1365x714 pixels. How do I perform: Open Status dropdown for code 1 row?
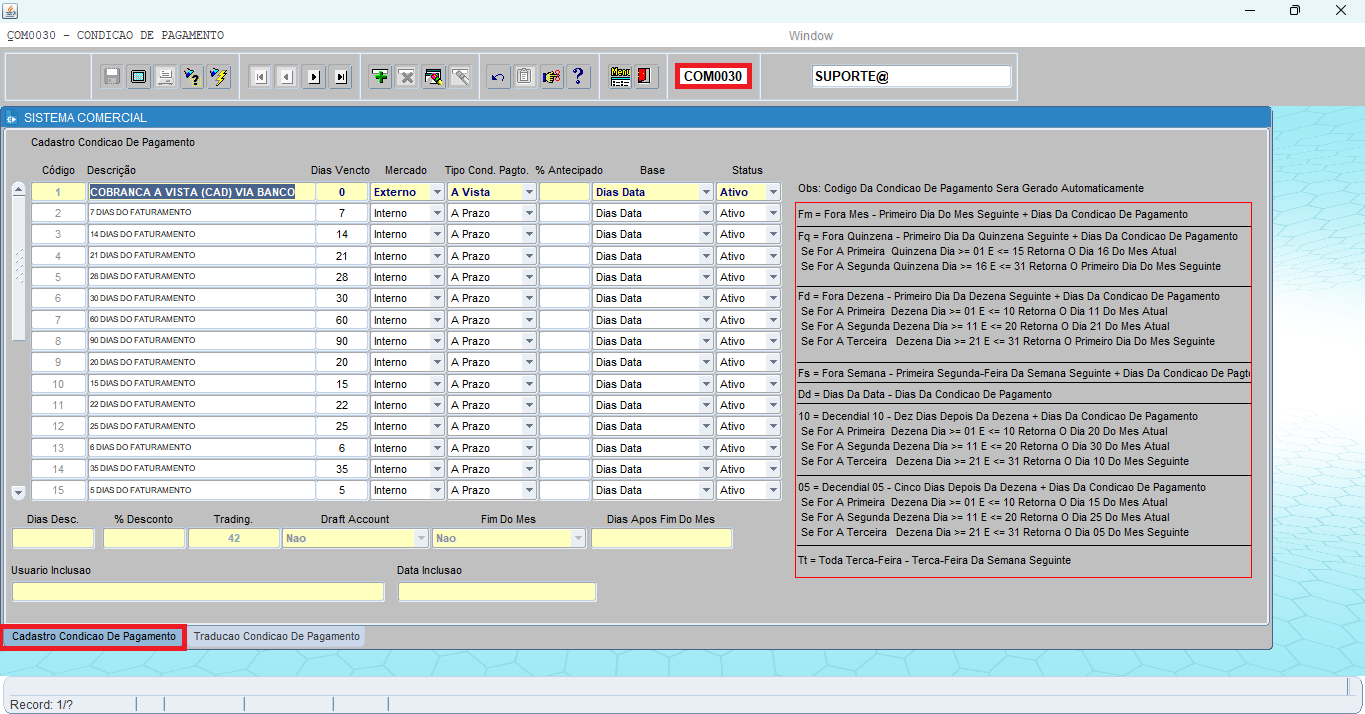pyautogui.click(x=773, y=192)
